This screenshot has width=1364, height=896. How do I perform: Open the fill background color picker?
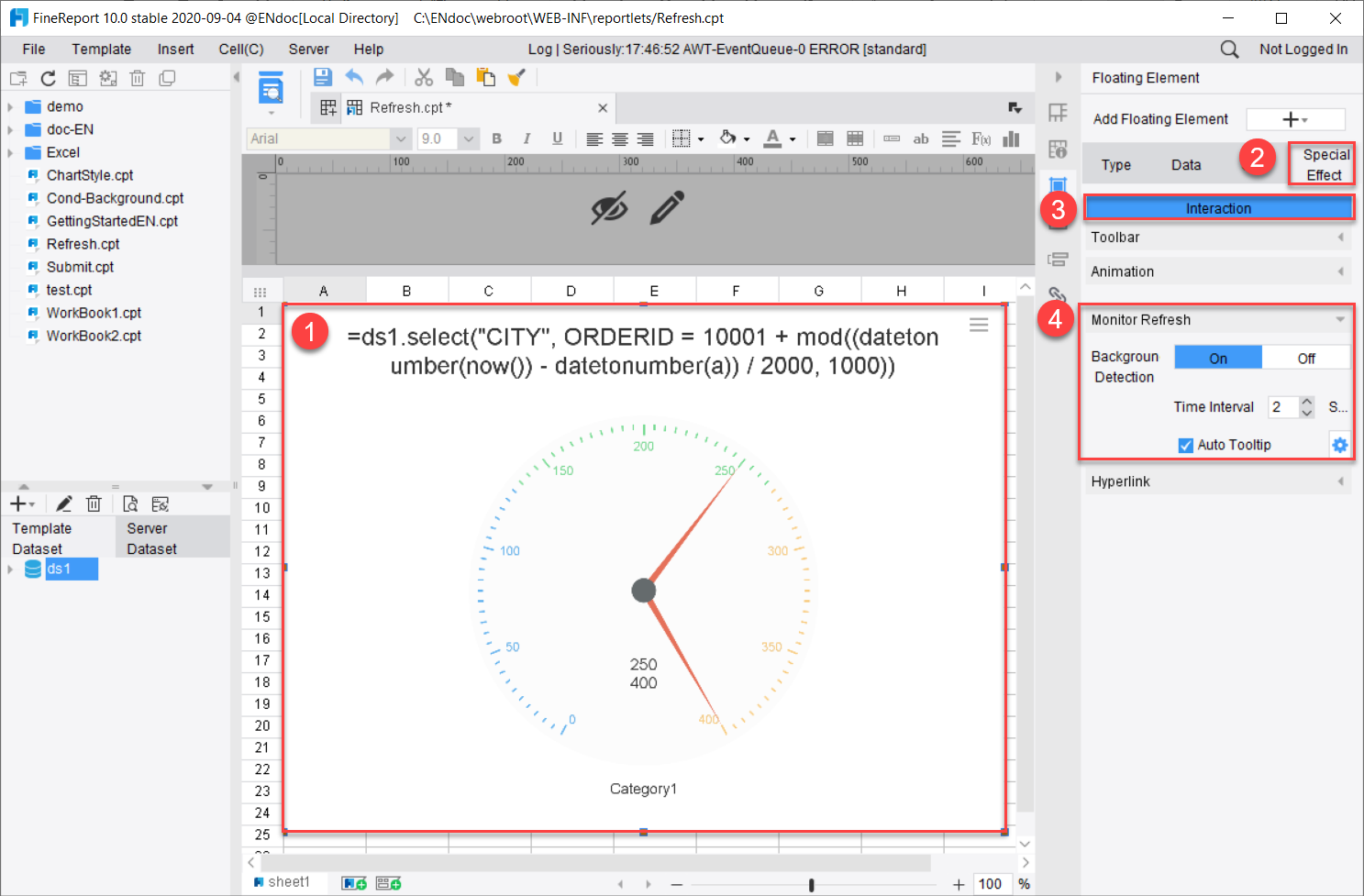tap(728, 138)
